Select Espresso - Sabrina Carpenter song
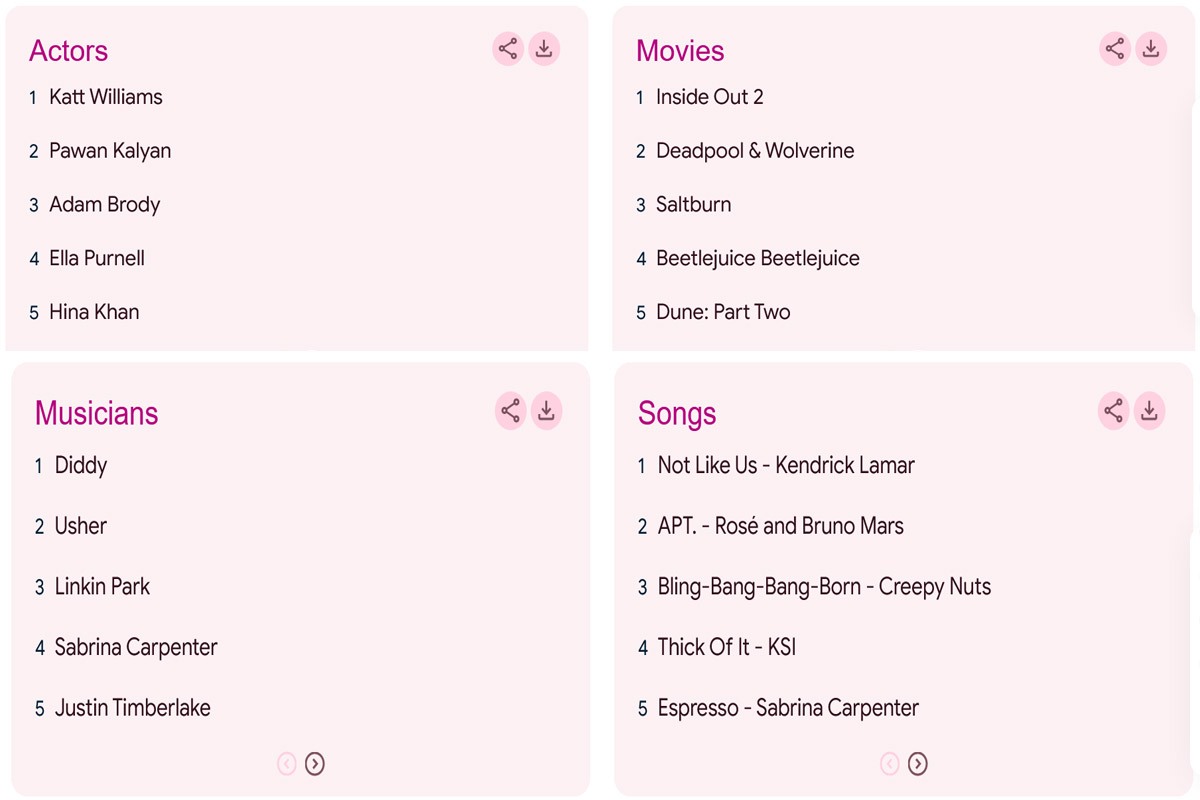Viewport: 1200px width, 800px height. 788,708
